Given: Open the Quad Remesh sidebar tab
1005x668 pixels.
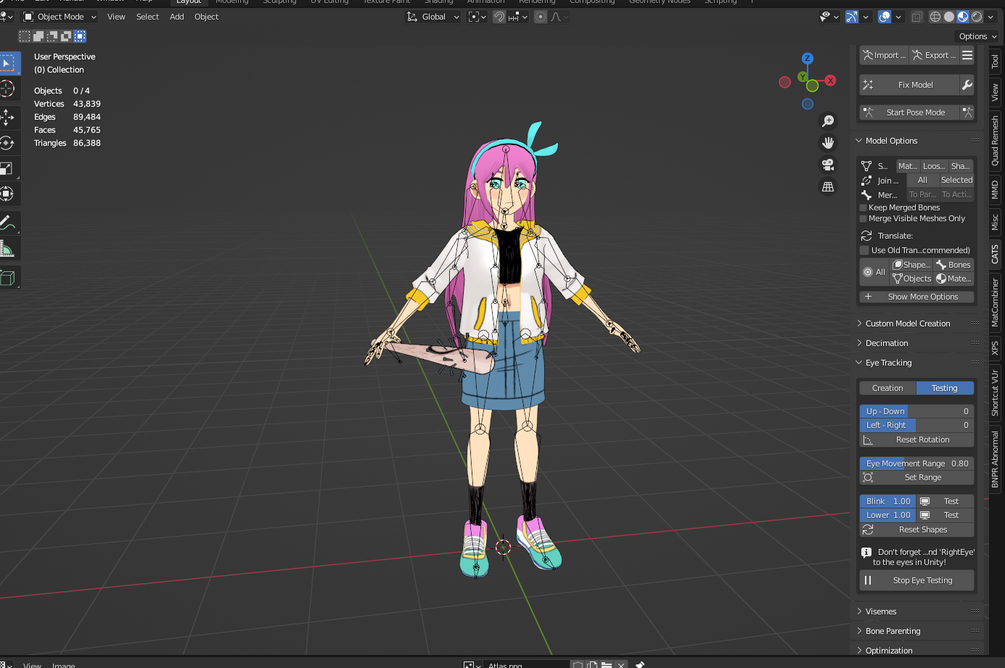Looking at the screenshot, I should [x=995, y=140].
